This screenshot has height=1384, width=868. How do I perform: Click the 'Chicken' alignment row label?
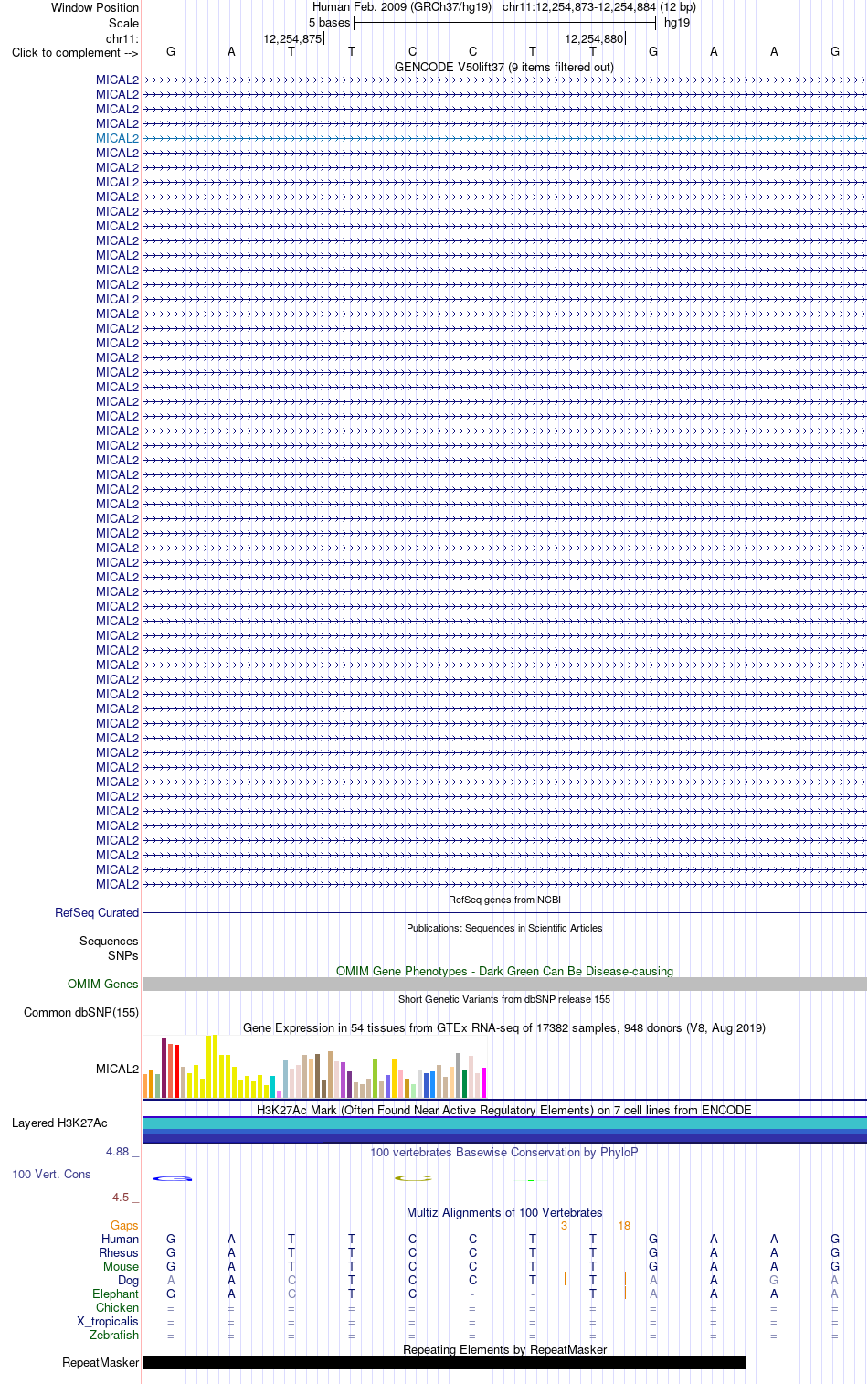coord(117,1307)
